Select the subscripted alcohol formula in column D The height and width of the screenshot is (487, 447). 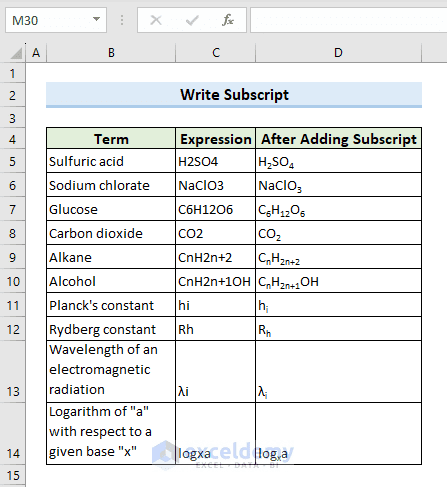tap(339, 281)
